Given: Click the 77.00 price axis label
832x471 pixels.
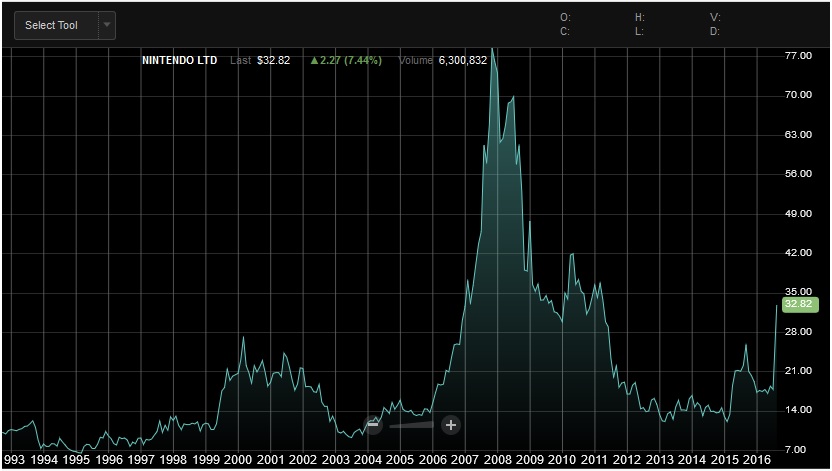Looking at the screenshot, I should [798, 56].
